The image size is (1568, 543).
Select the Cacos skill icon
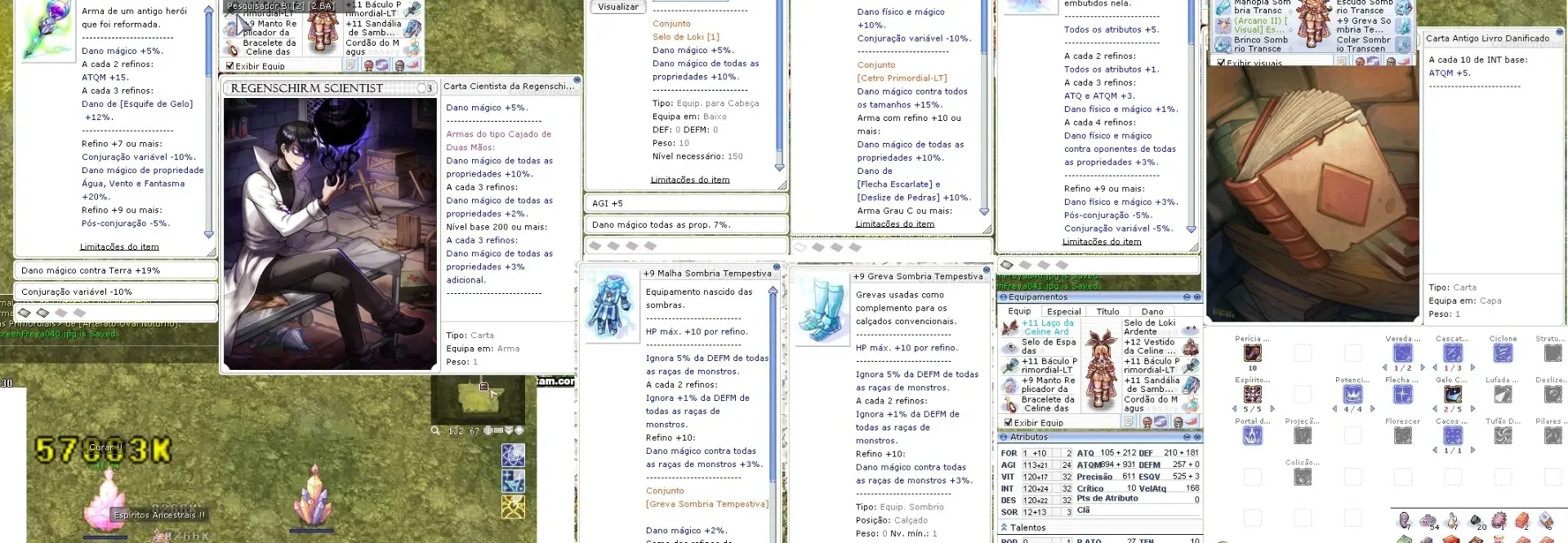1453,436
